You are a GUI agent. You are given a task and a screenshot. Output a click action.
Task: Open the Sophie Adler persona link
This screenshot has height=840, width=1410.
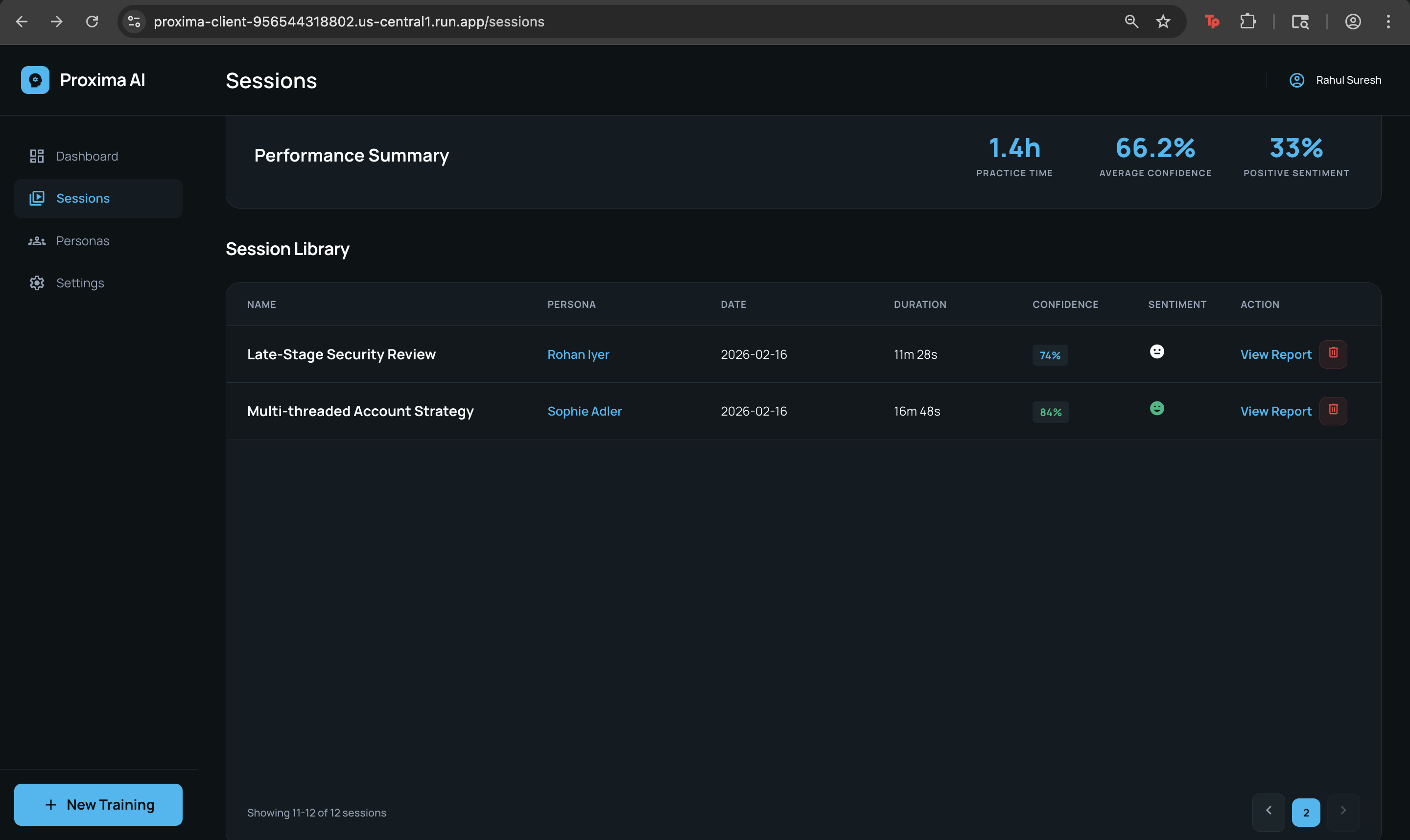pos(584,412)
